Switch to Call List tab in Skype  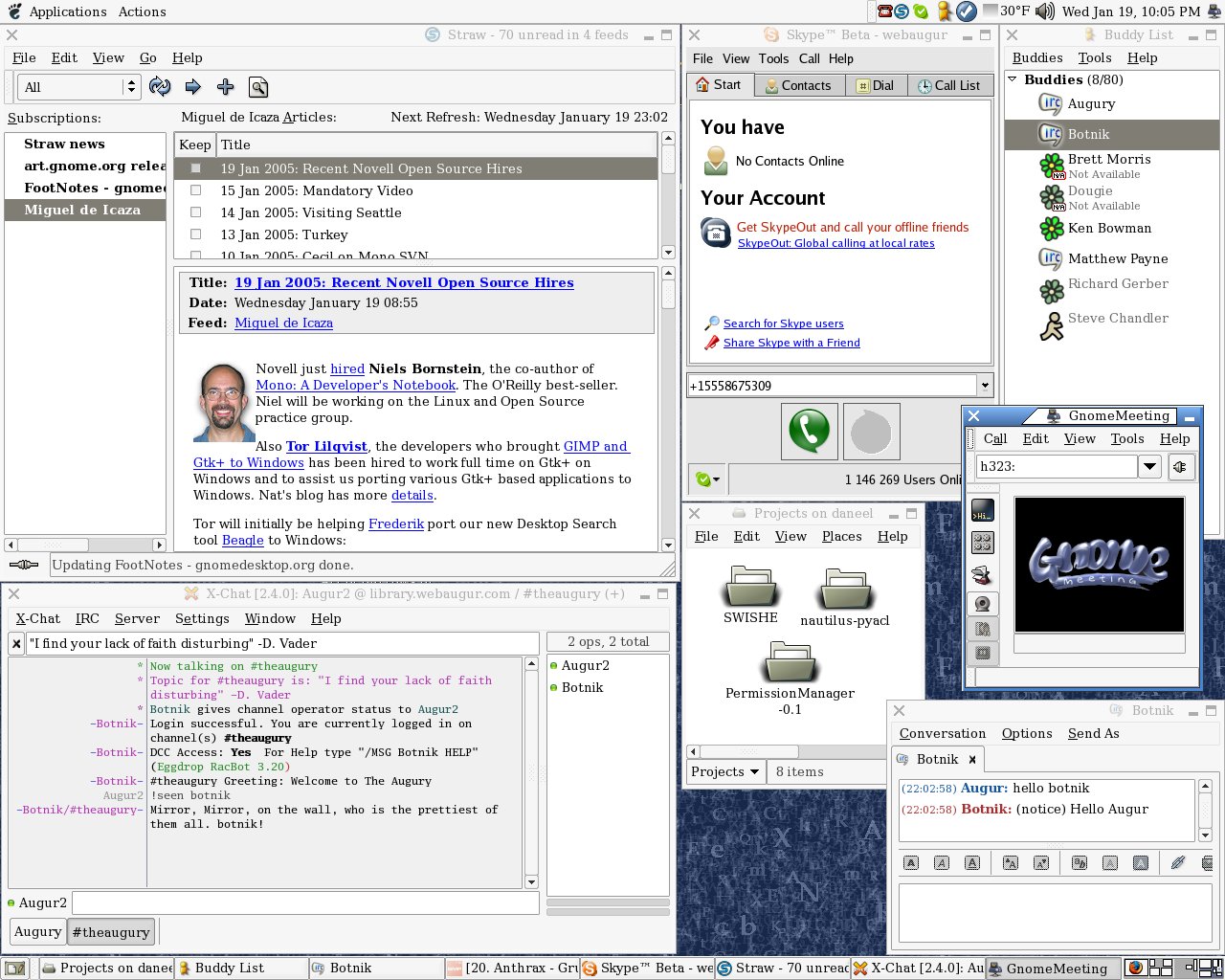948,85
